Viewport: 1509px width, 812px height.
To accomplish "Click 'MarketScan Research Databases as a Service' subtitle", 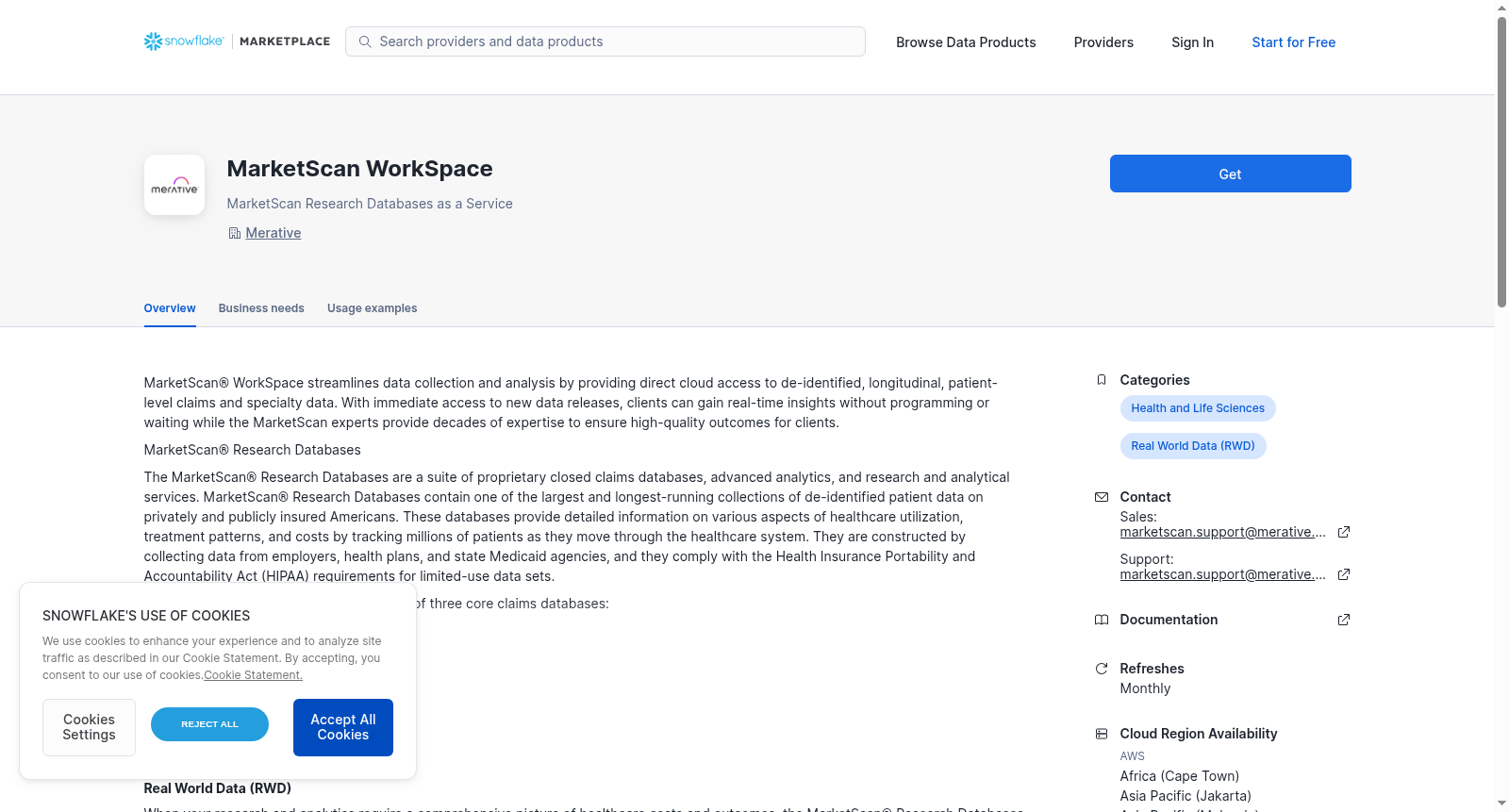I will click(x=370, y=204).
